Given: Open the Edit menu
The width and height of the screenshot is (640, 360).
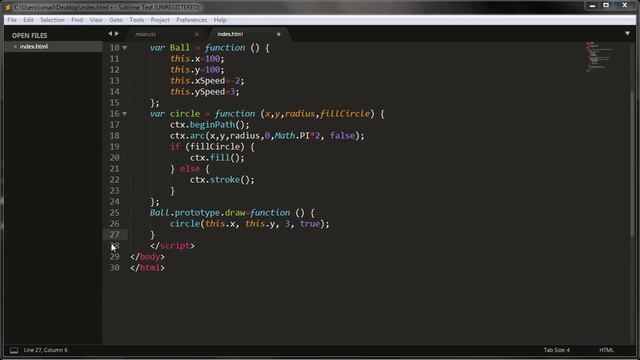Looking at the screenshot, I should [28, 20].
